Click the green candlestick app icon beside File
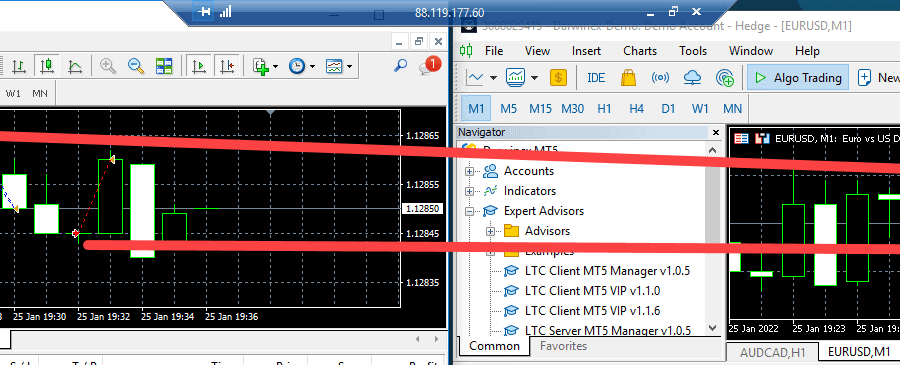 pyautogui.click(x=465, y=51)
